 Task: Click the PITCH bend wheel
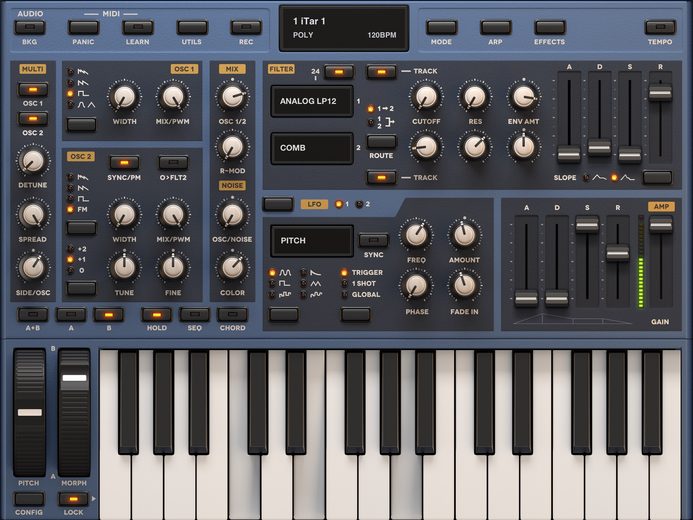pos(29,412)
